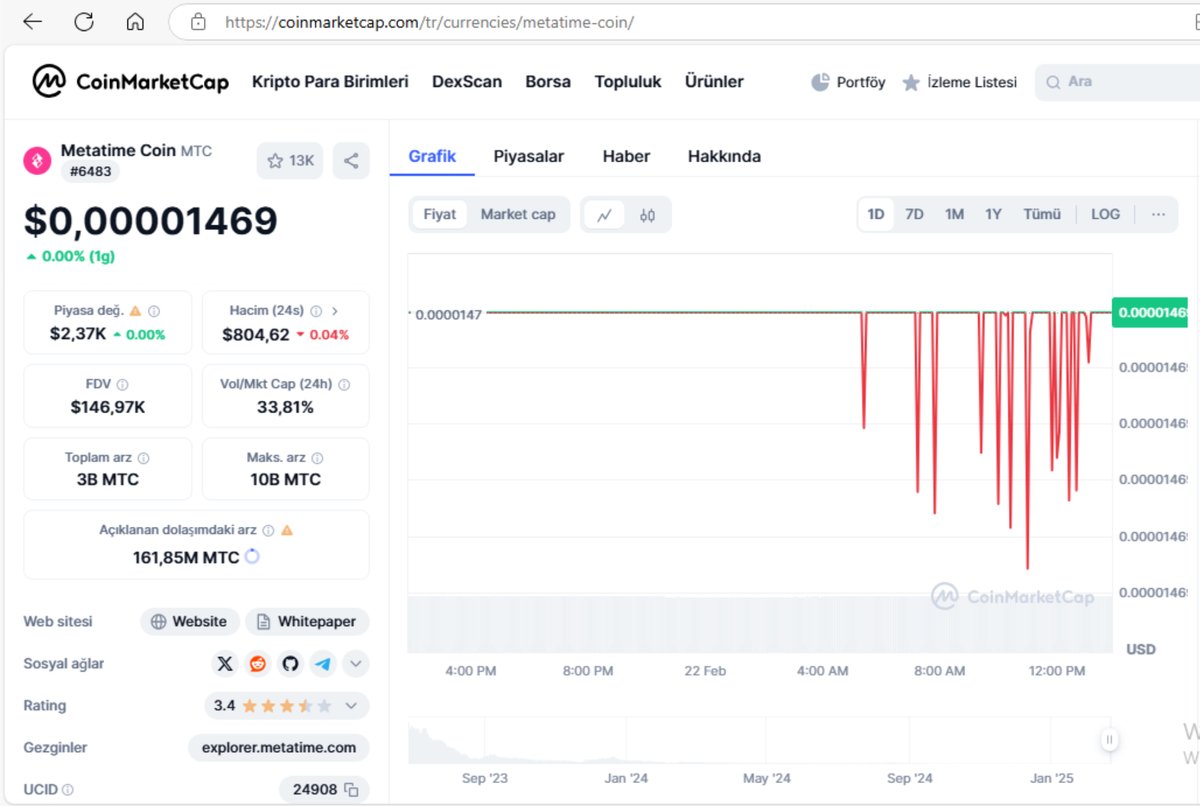The width and height of the screenshot is (1200, 806).
Task: Open Borsa menu
Action: (548, 82)
